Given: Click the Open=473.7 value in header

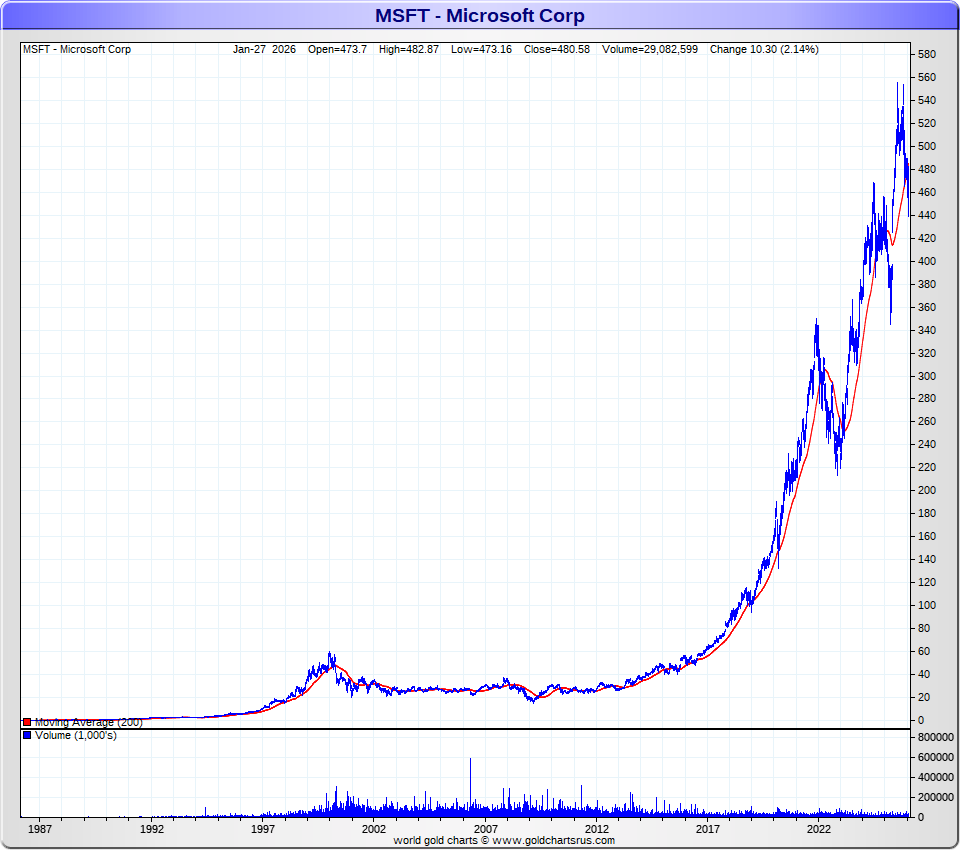Looking at the screenshot, I should (x=339, y=49).
